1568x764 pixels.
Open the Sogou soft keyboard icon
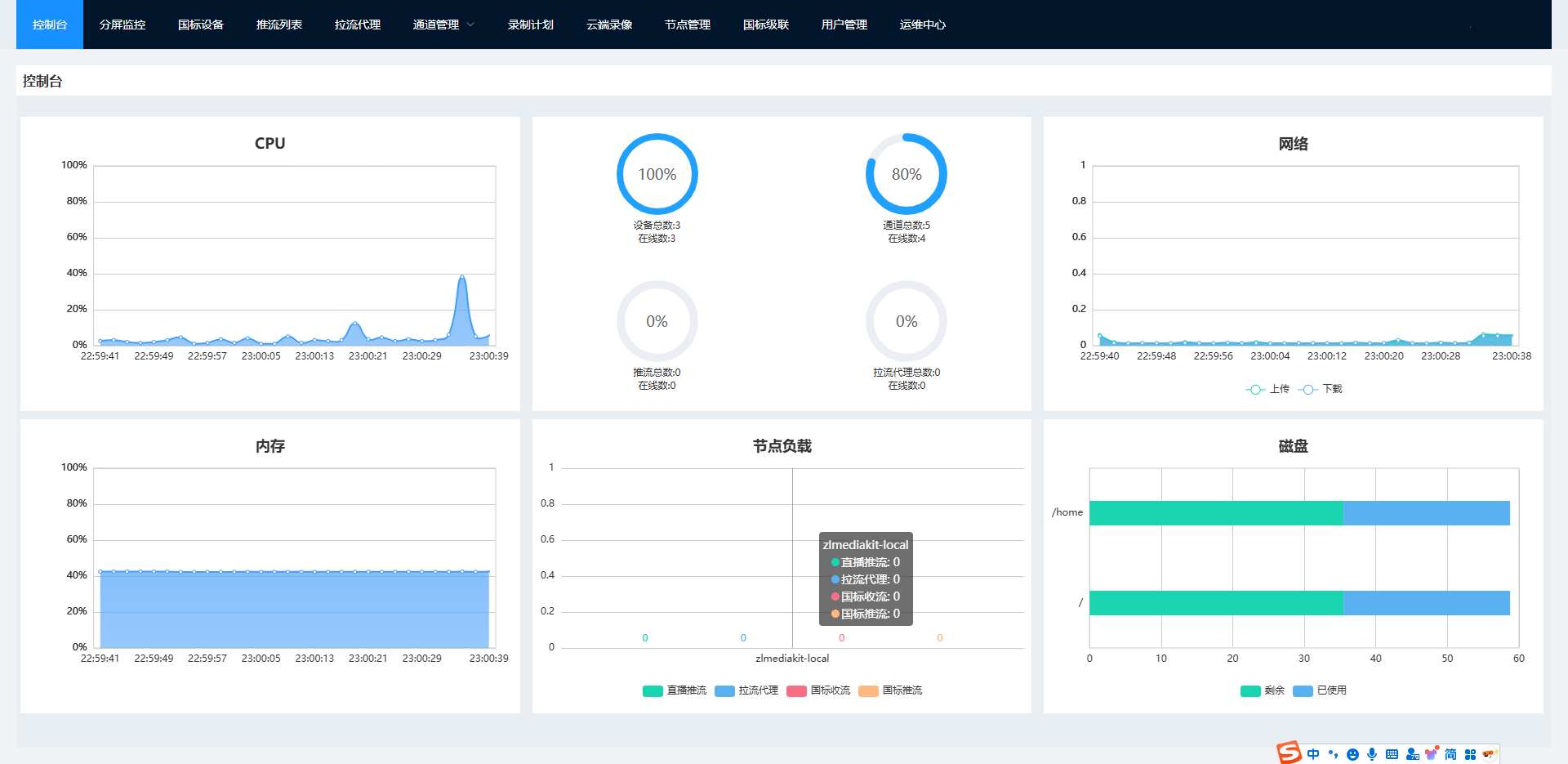[1392, 754]
